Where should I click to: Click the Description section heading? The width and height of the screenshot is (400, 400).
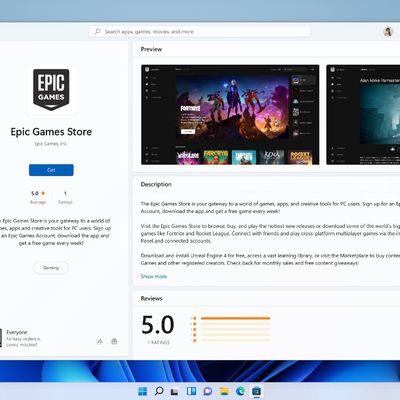[x=156, y=184]
